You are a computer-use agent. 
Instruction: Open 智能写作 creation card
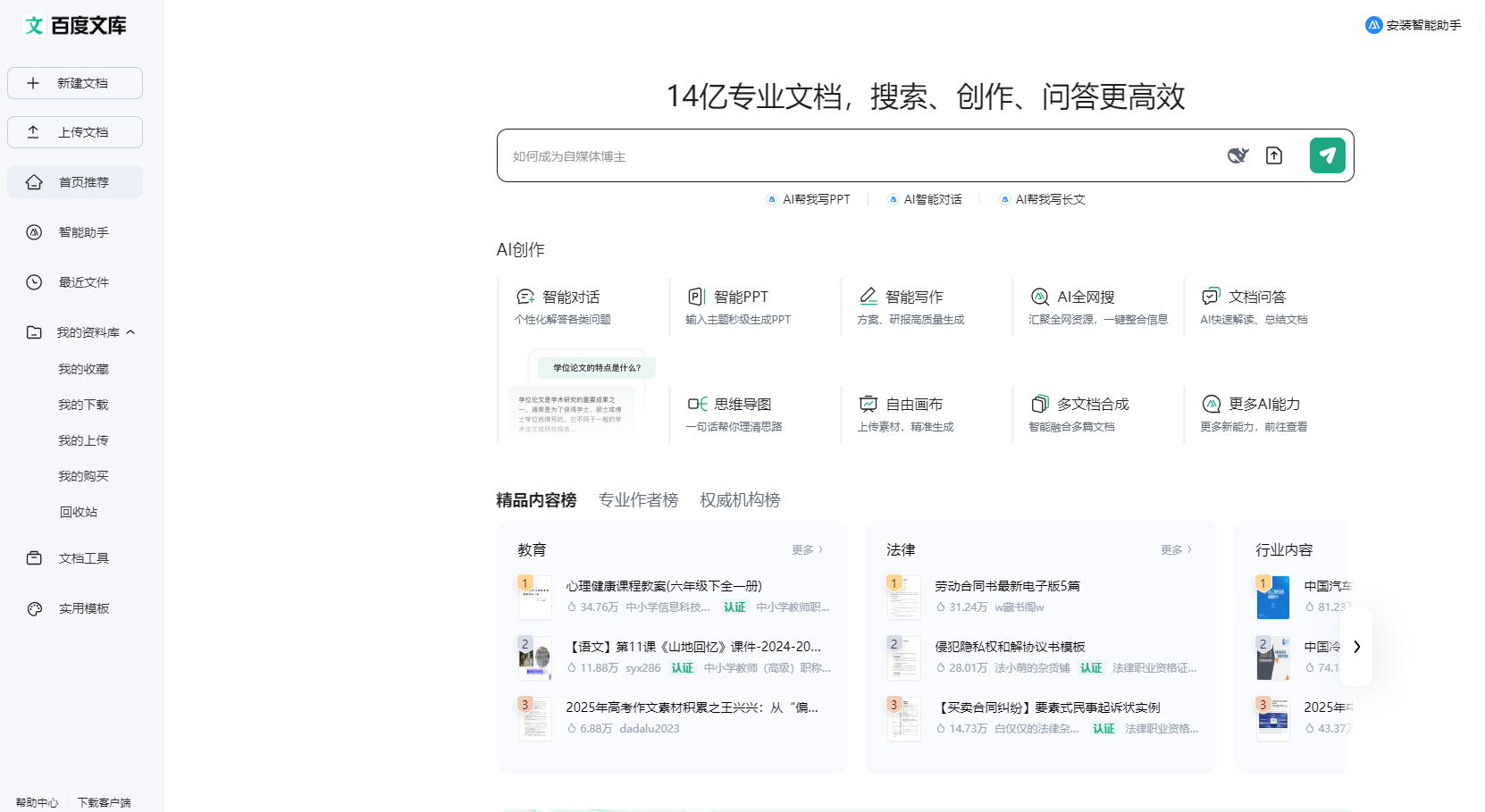tap(925, 306)
